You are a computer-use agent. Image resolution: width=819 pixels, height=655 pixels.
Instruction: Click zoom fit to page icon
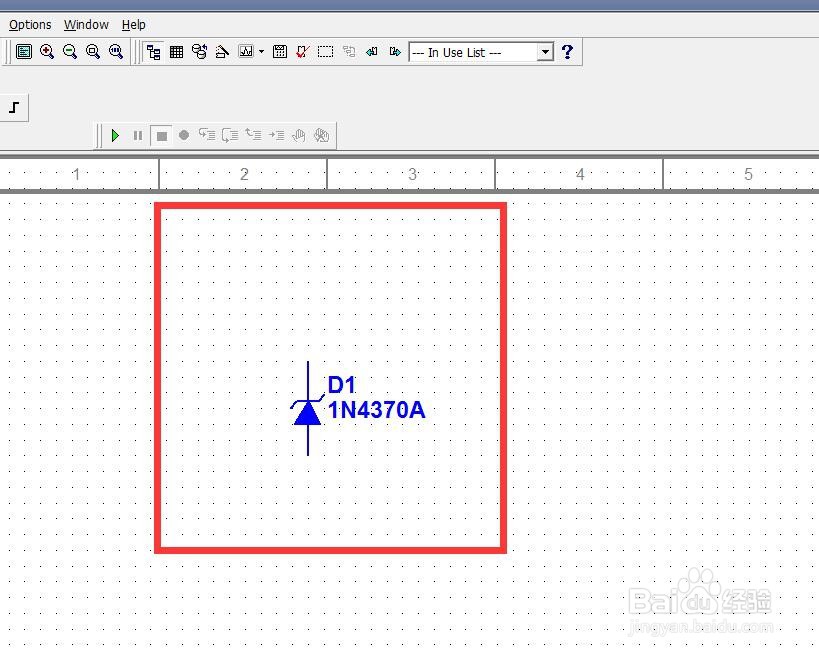(116, 52)
